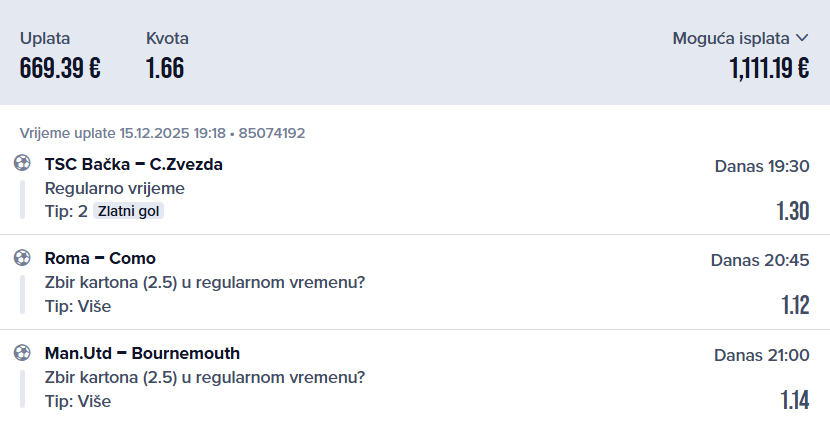Click soccer ball icon beside Roma – Como
This screenshot has width=830, height=421.
coord(22,258)
